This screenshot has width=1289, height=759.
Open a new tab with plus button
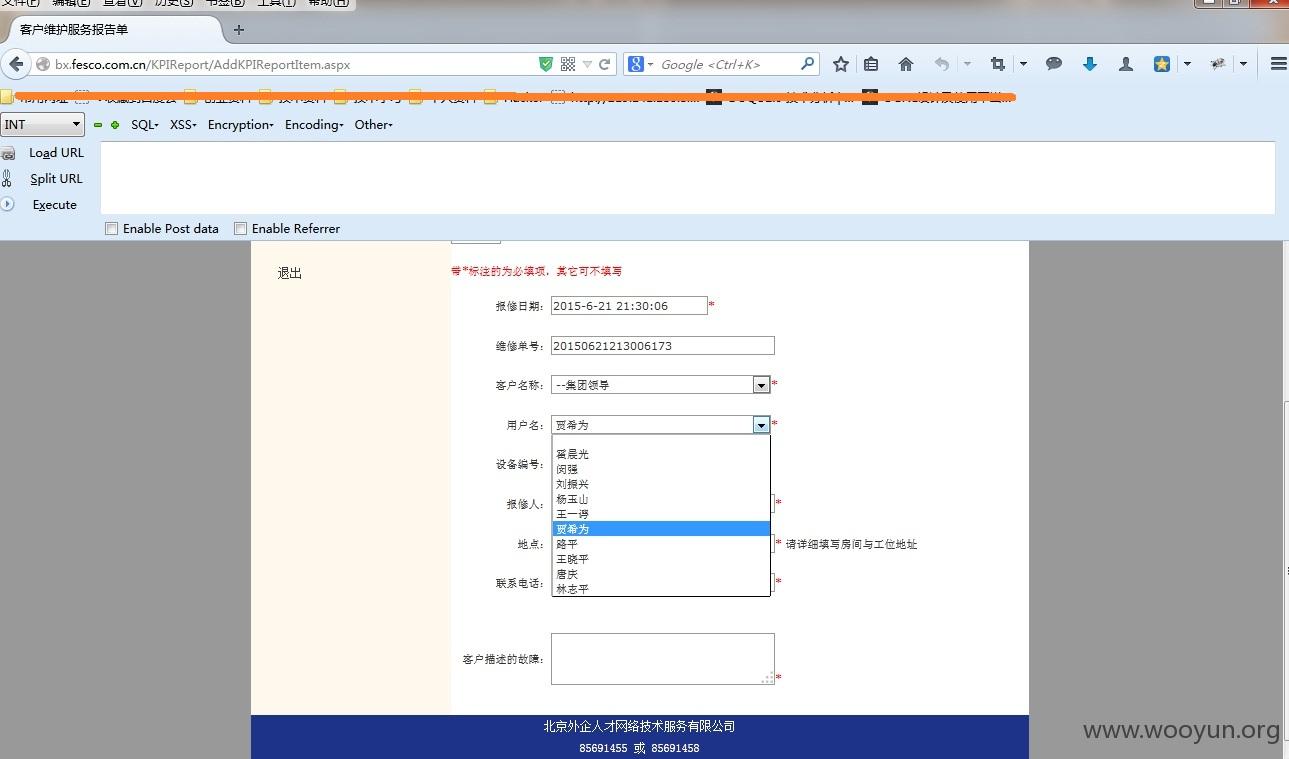(x=238, y=30)
